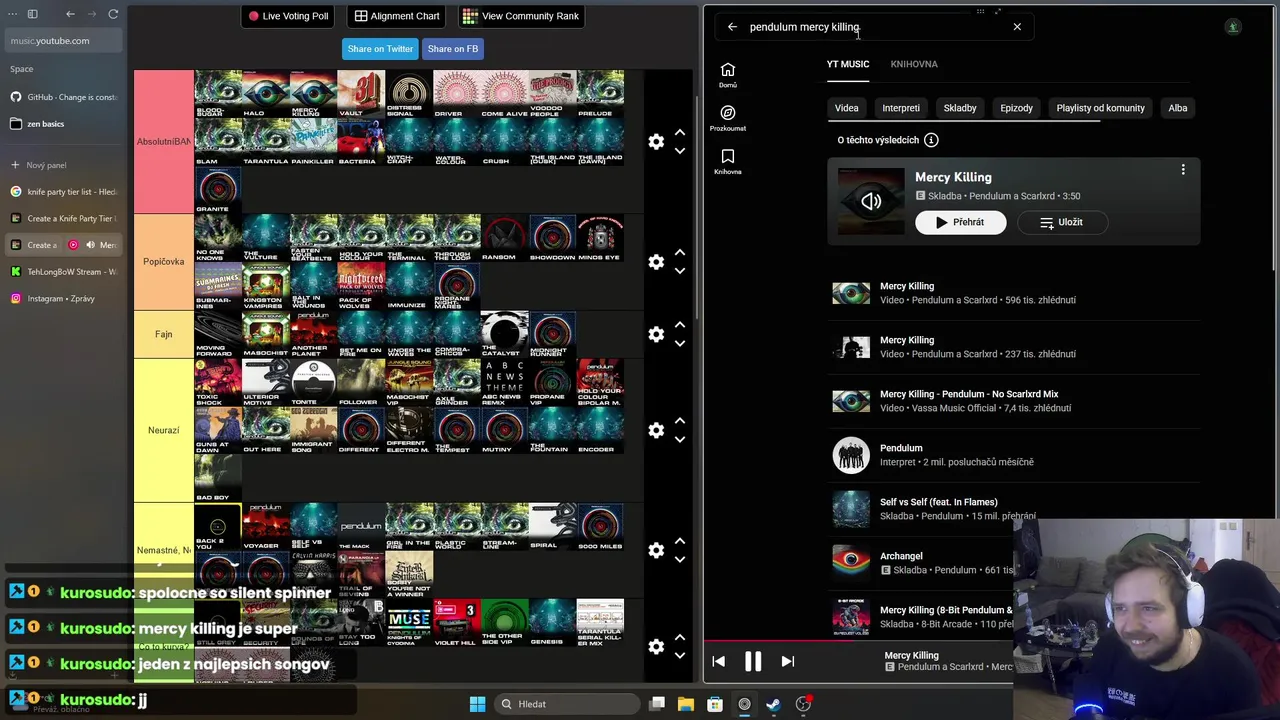The image size is (1280, 720).
Task: Move Nemastné tier row up
Action: point(680,541)
